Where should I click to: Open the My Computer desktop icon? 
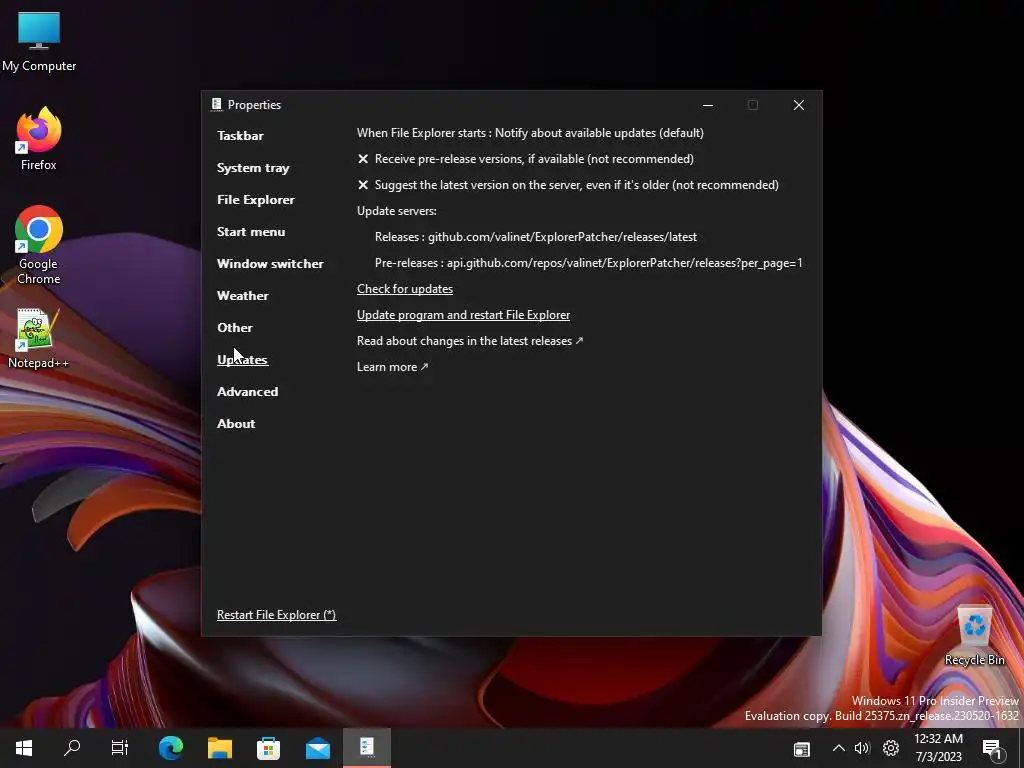click(x=39, y=41)
